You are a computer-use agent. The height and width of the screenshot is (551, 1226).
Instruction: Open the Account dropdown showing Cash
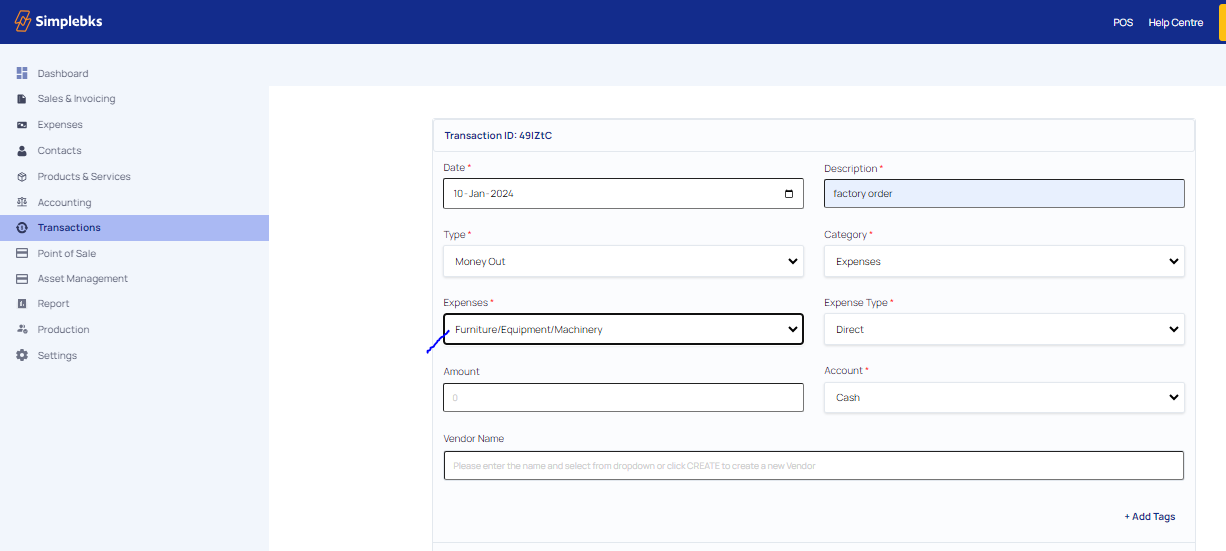point(1004,397)
